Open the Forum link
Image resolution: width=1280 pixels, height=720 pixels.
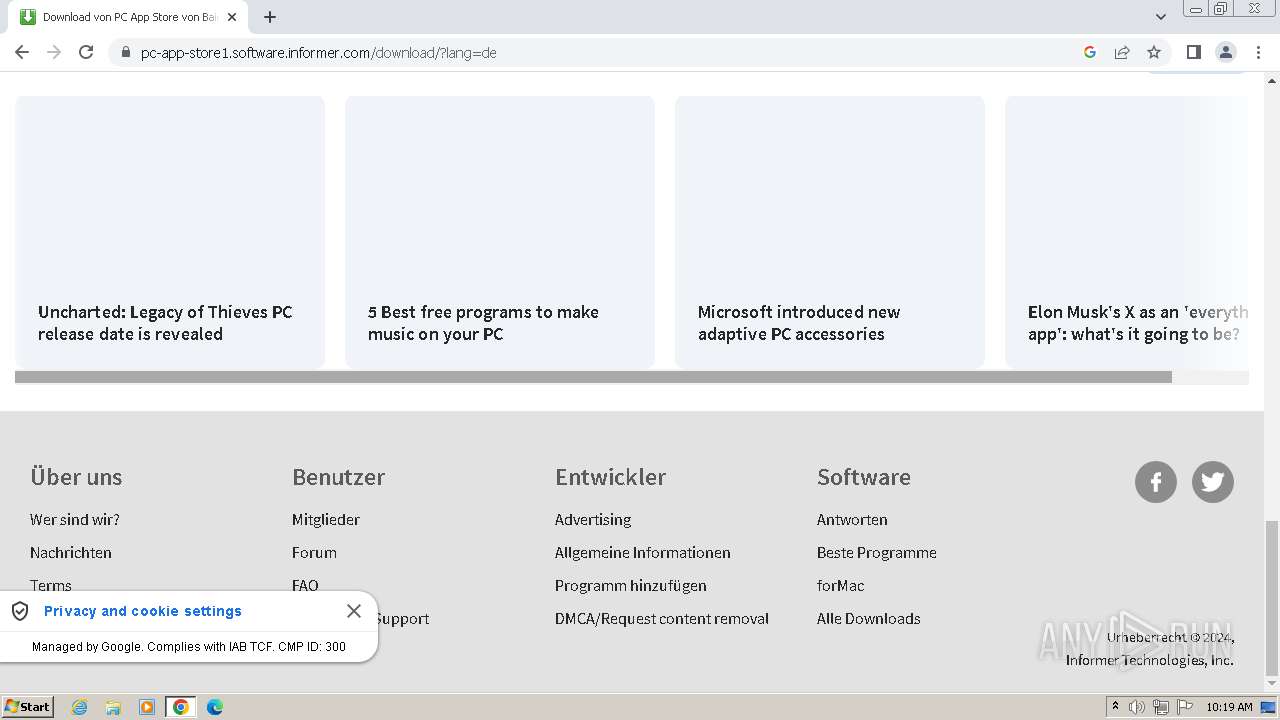pyautogui.click(x=314, y=552)
